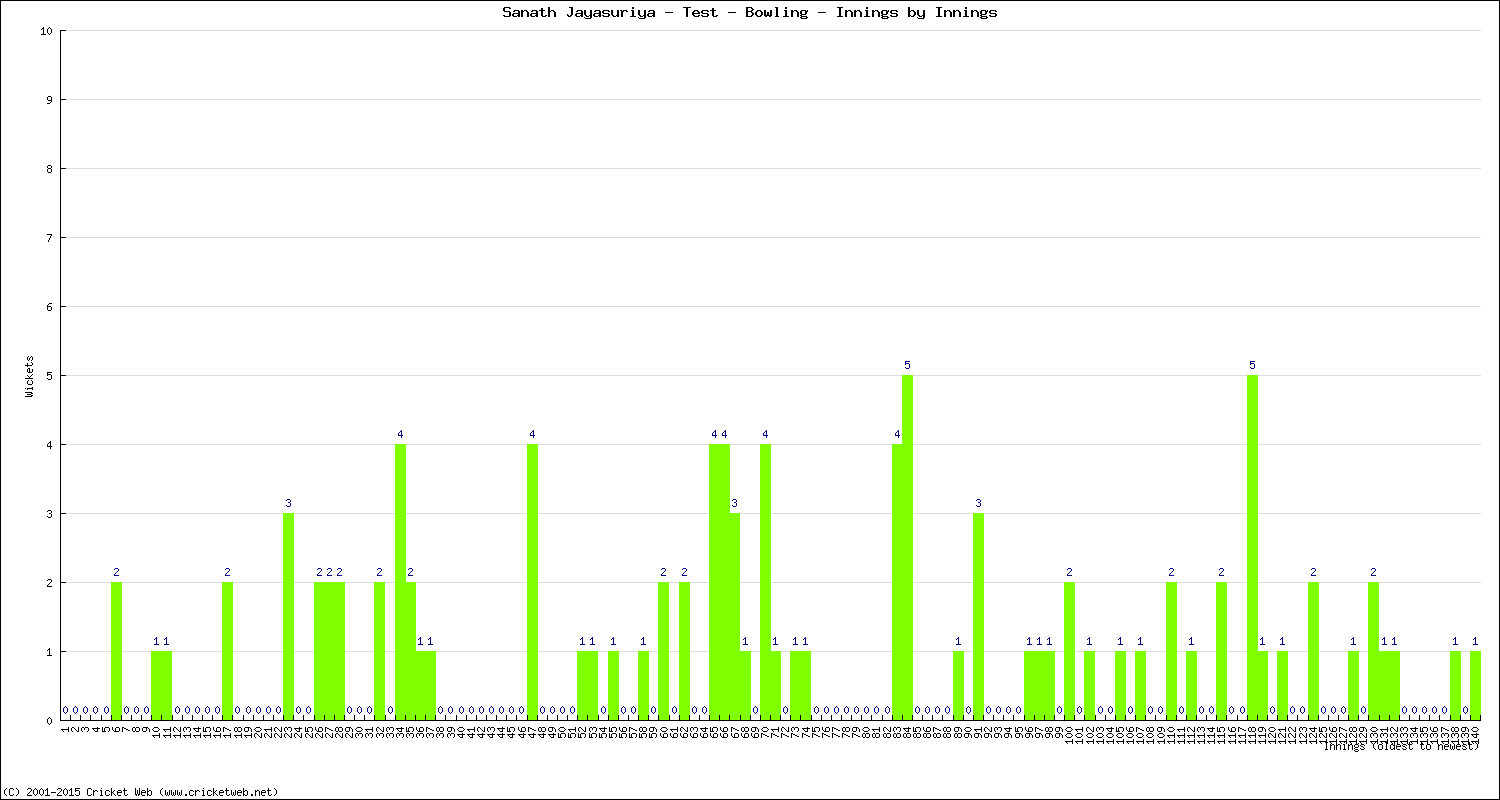The height and width of the screenshot is (800, 1500).
Task: Choose the 1-wicket bar at innings 107
Action: 1140,686
